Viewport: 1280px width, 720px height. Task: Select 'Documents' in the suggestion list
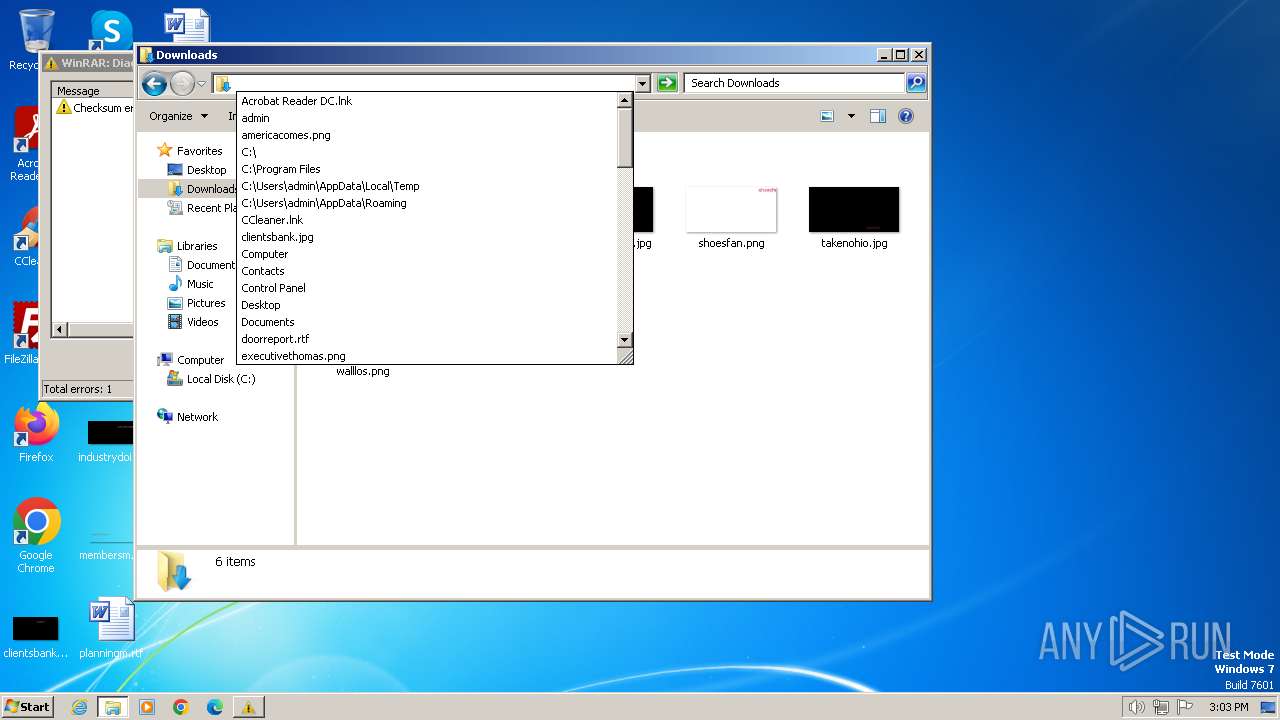coord(427,322)
